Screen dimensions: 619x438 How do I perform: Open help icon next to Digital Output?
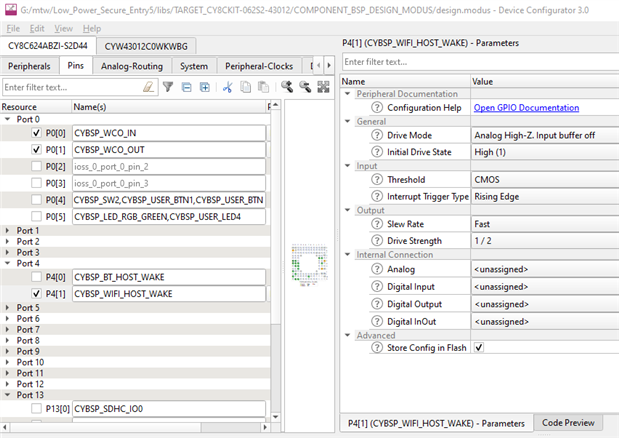[377, 304]
